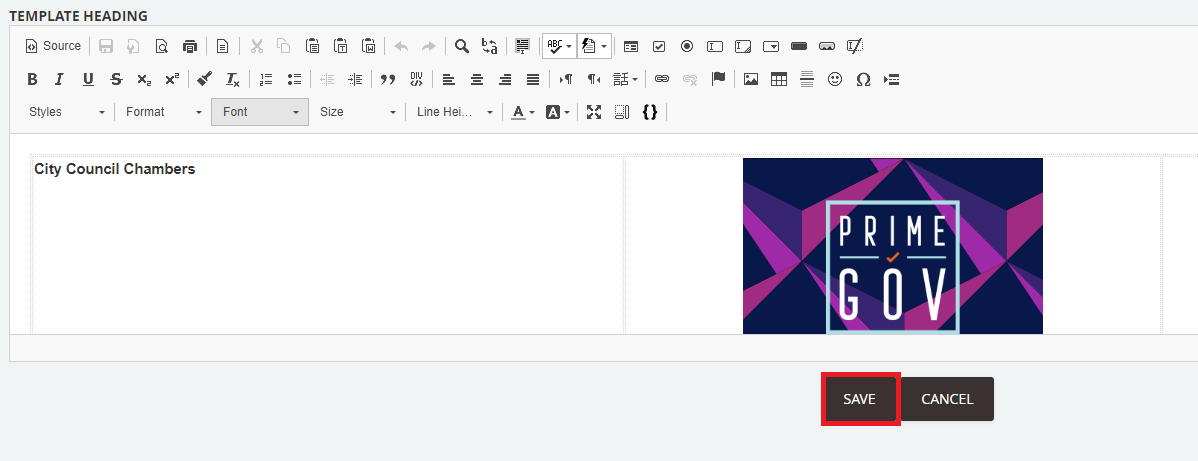Open the Size dropdown
The image size is (1198, 461).
[358, 112]
